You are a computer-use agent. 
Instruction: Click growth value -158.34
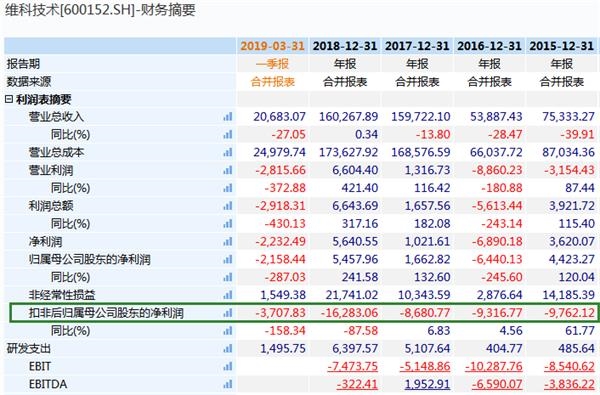click(285, 331)
